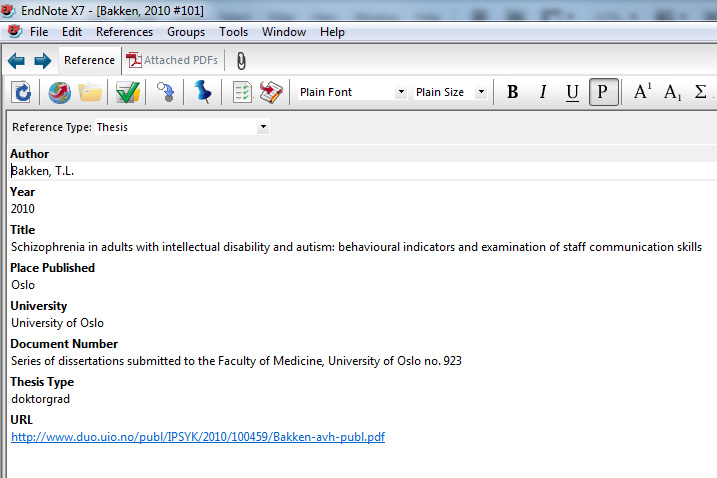
Task: Click the blue pushpin insert citation icon
Action: 203,92
